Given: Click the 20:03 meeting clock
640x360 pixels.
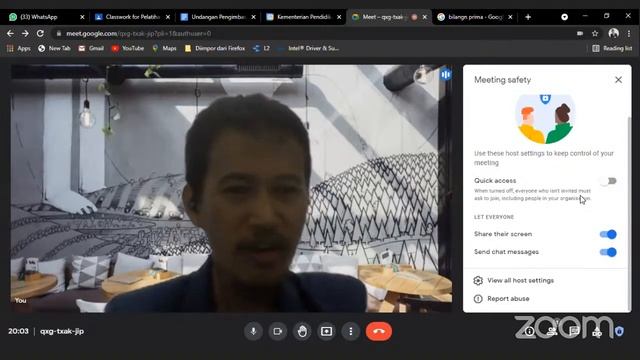Looking at the screenshot, I should pos(18,331).
